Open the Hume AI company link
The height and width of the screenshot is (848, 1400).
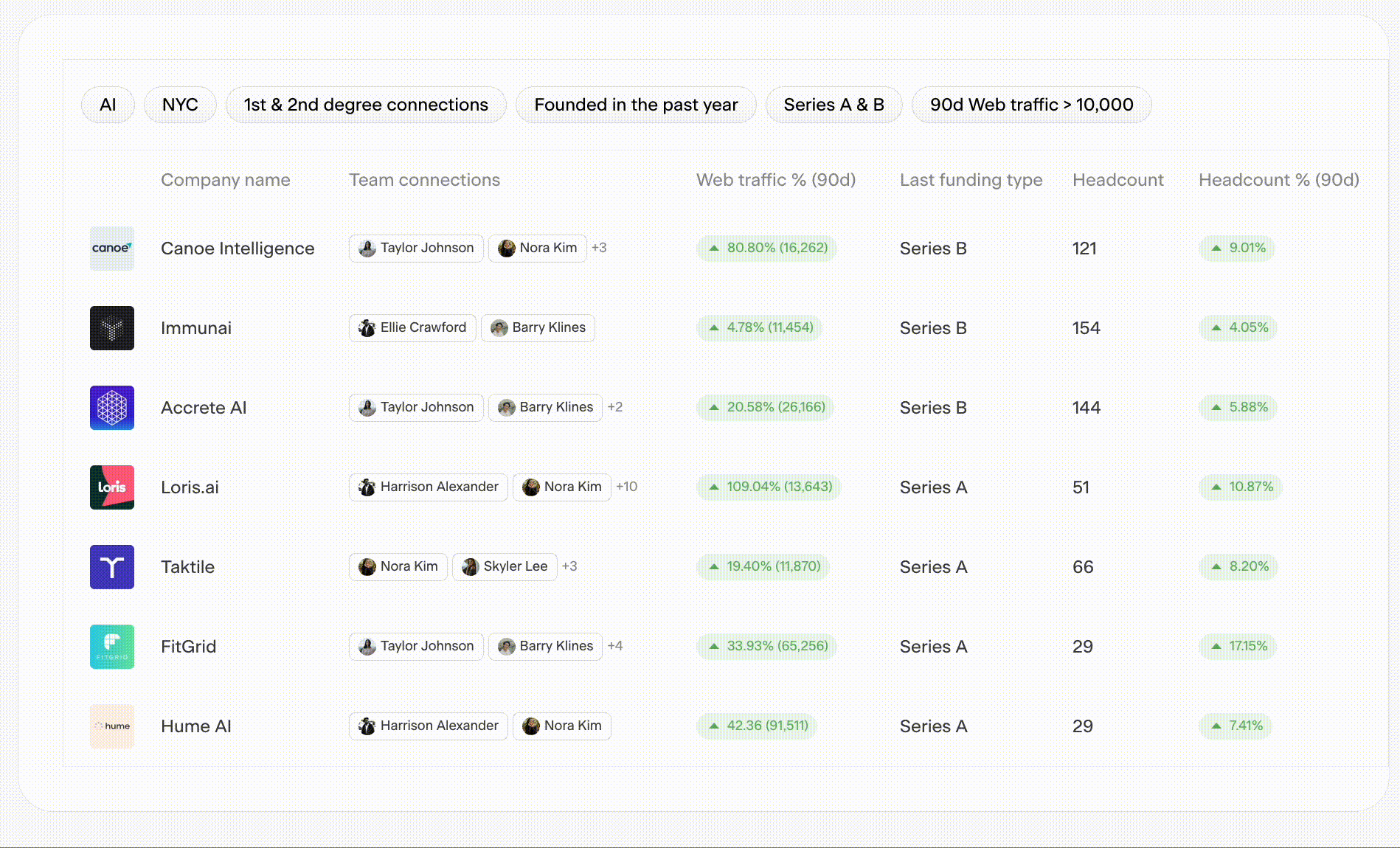pyautogui.click(x=196, y=726)
